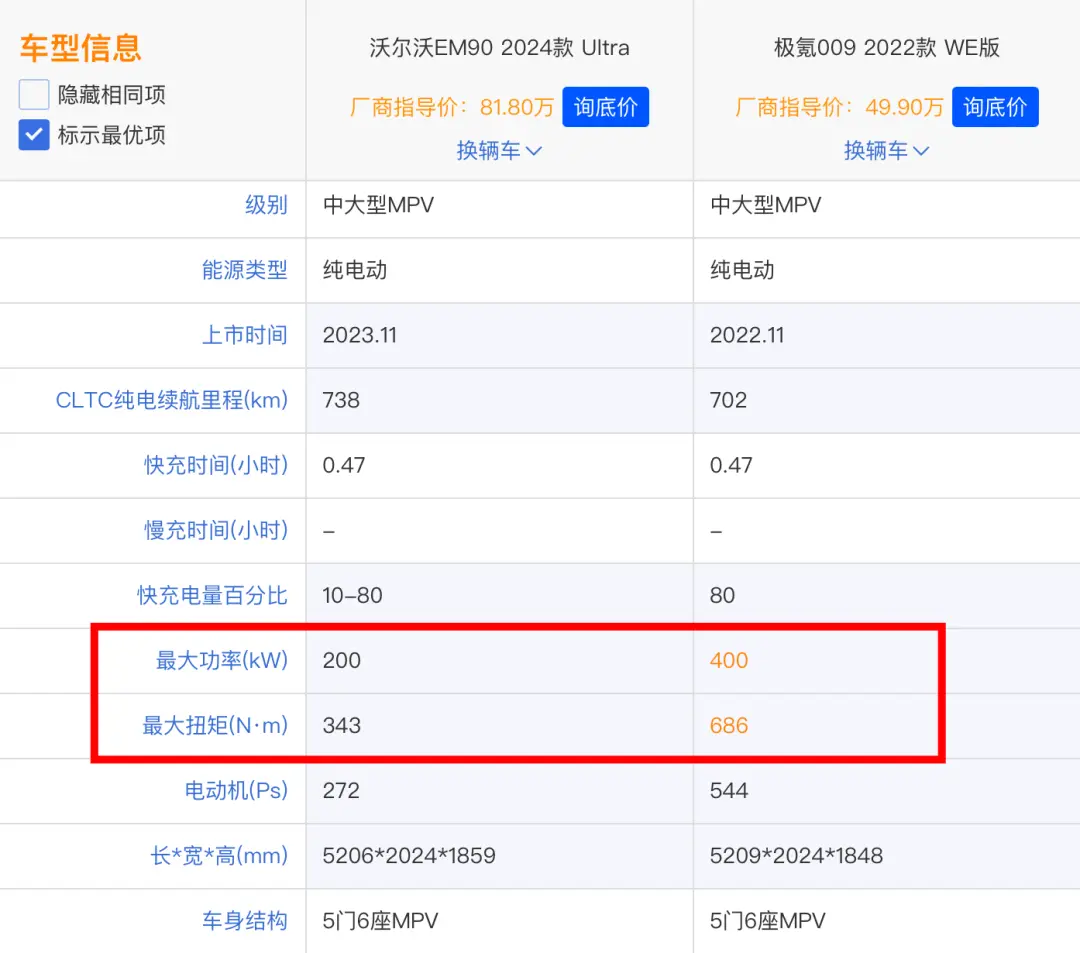Click the 快充时间(小时) row label
This screenshot has height=953, width=1080.
[x=216, y=465]
